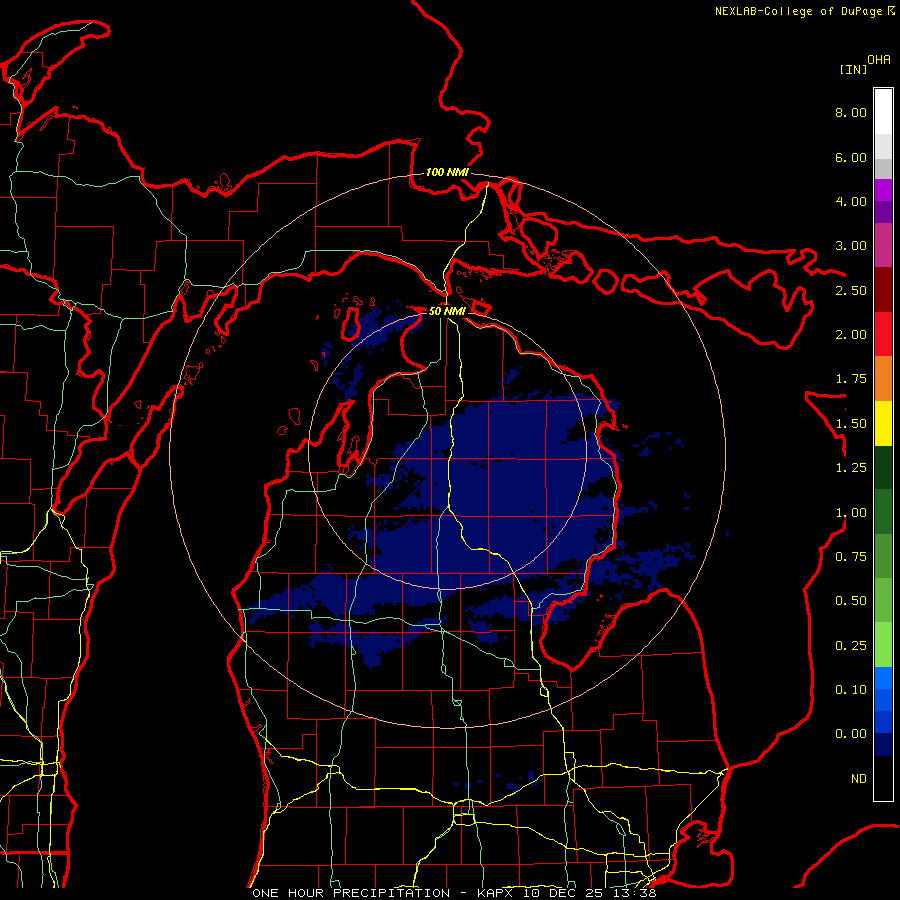Select the 0.50 legend value
The width and height of the screenshot is (900, 900).
851,601
